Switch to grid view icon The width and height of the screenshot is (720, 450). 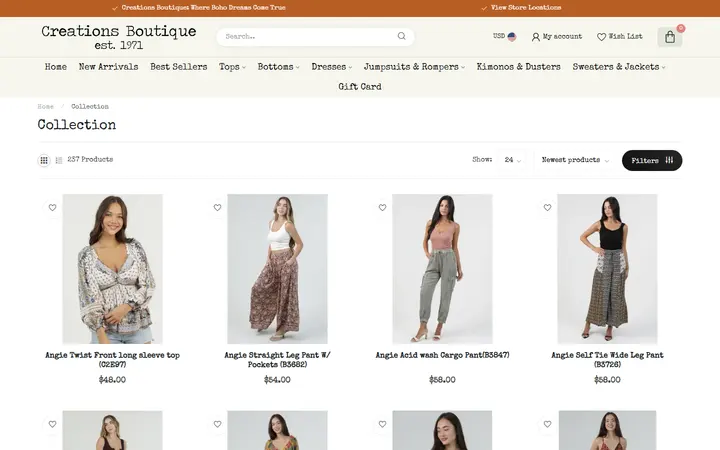pos(44,160)
